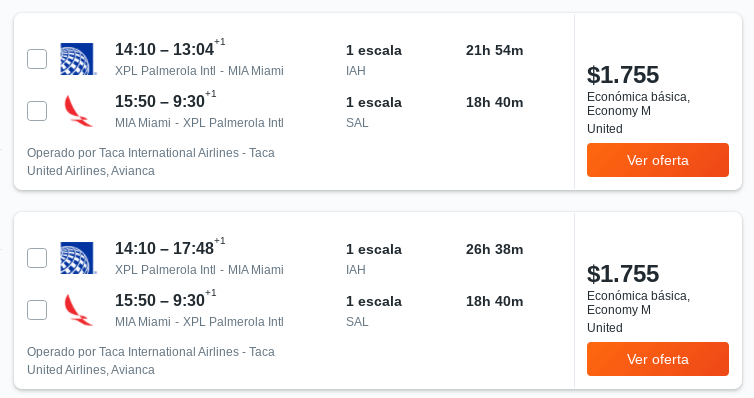
Task: Click Económica básica, Economy M in second card
Action: pyautogui.click(x=638, y=303)
